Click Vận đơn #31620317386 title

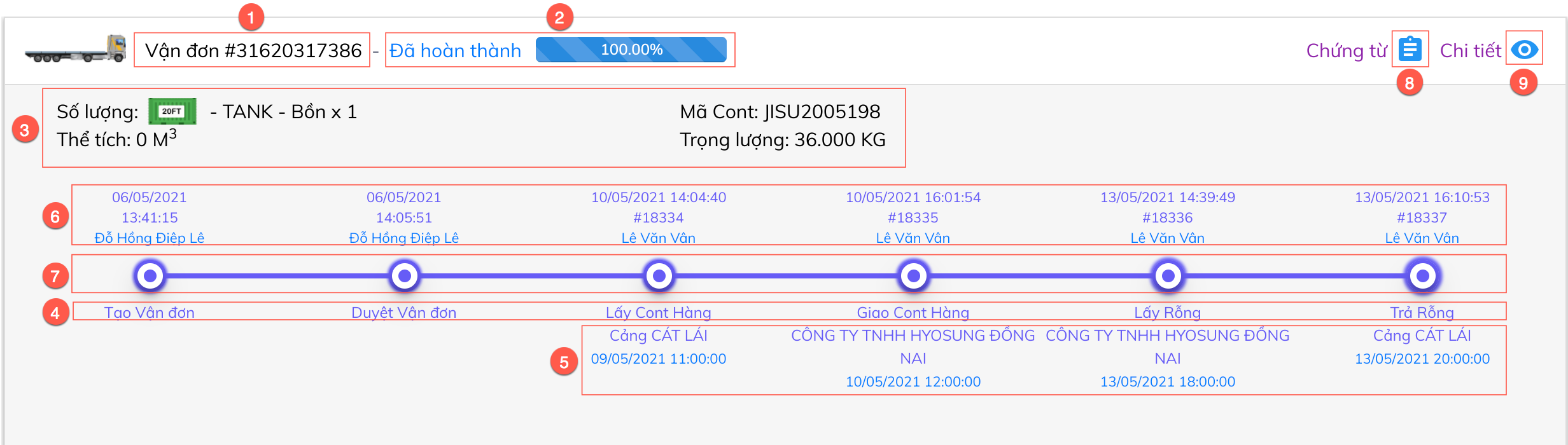(x=253, y=50)
